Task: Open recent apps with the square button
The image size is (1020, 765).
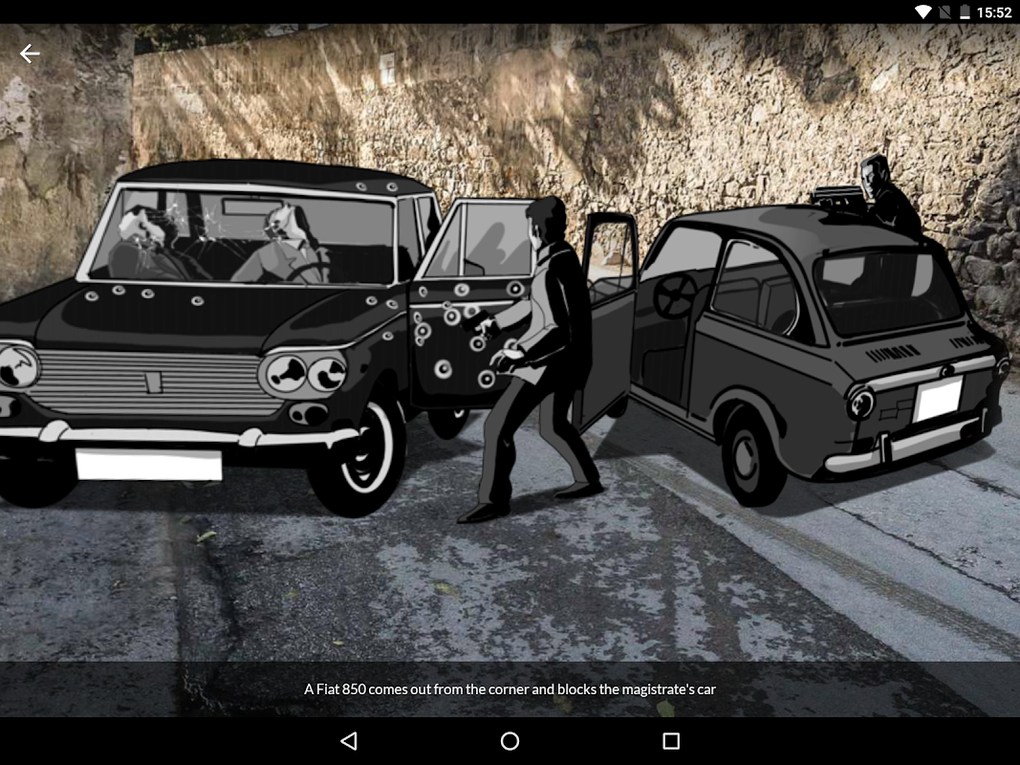Action: [x=670, y=739]
